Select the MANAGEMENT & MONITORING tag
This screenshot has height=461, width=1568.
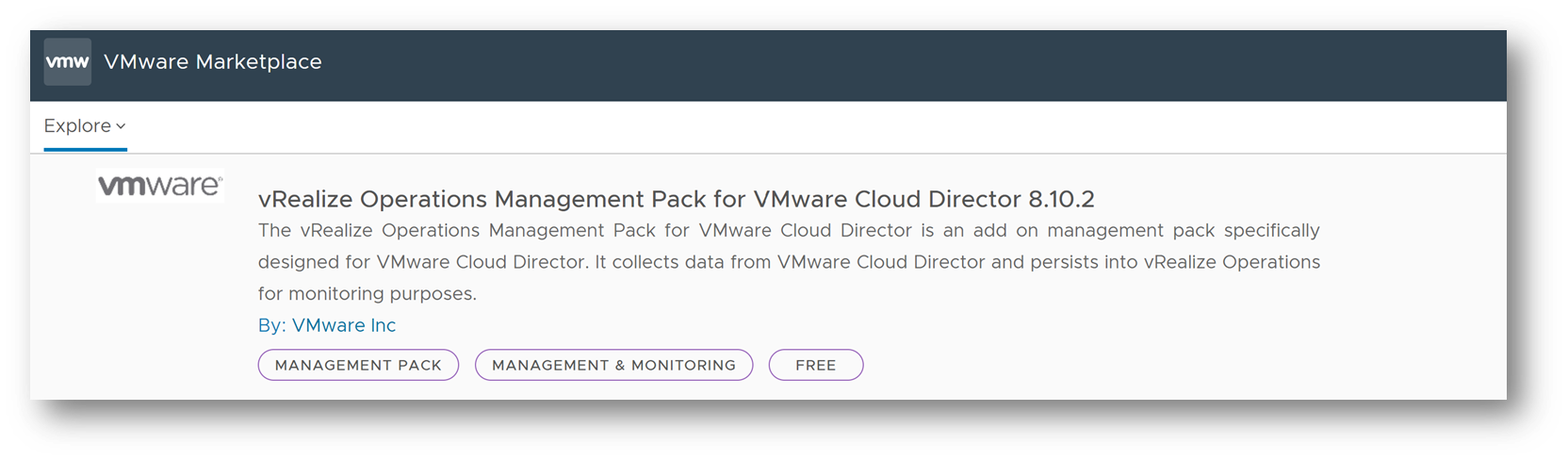pyautogui.click(x=613, y=365)
